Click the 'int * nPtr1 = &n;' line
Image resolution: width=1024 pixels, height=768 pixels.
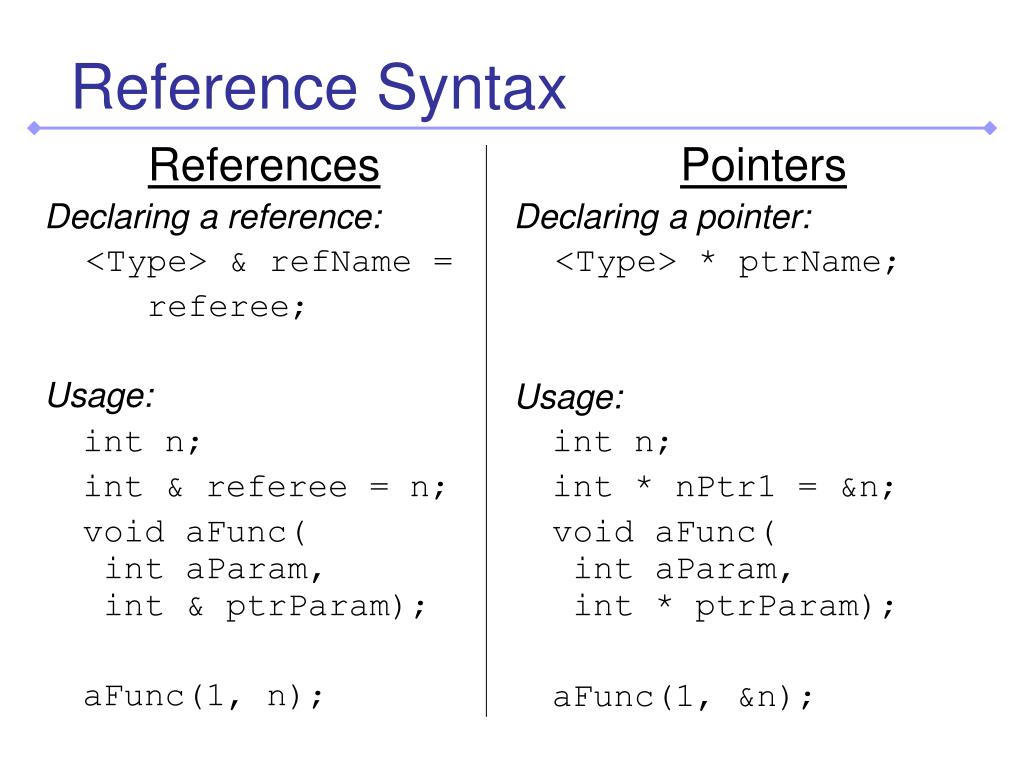pyautogui.click(x=724, y=487)
